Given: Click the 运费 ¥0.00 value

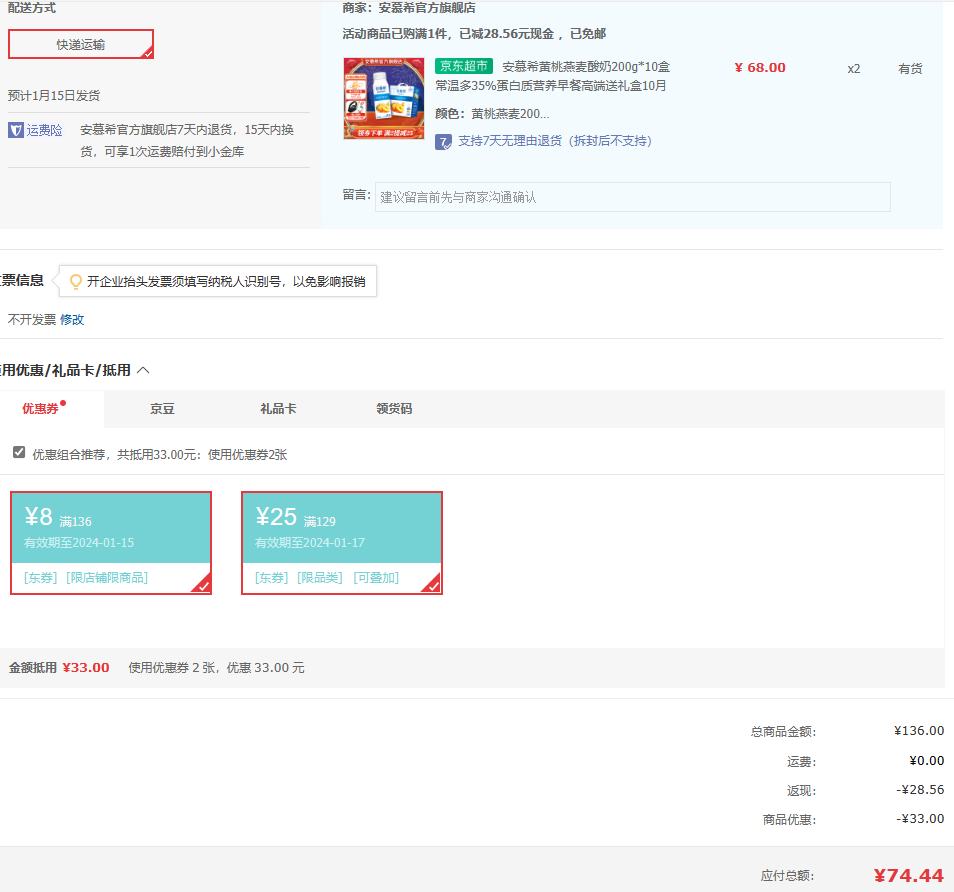Looking at the screenshot, I should 927,761.
